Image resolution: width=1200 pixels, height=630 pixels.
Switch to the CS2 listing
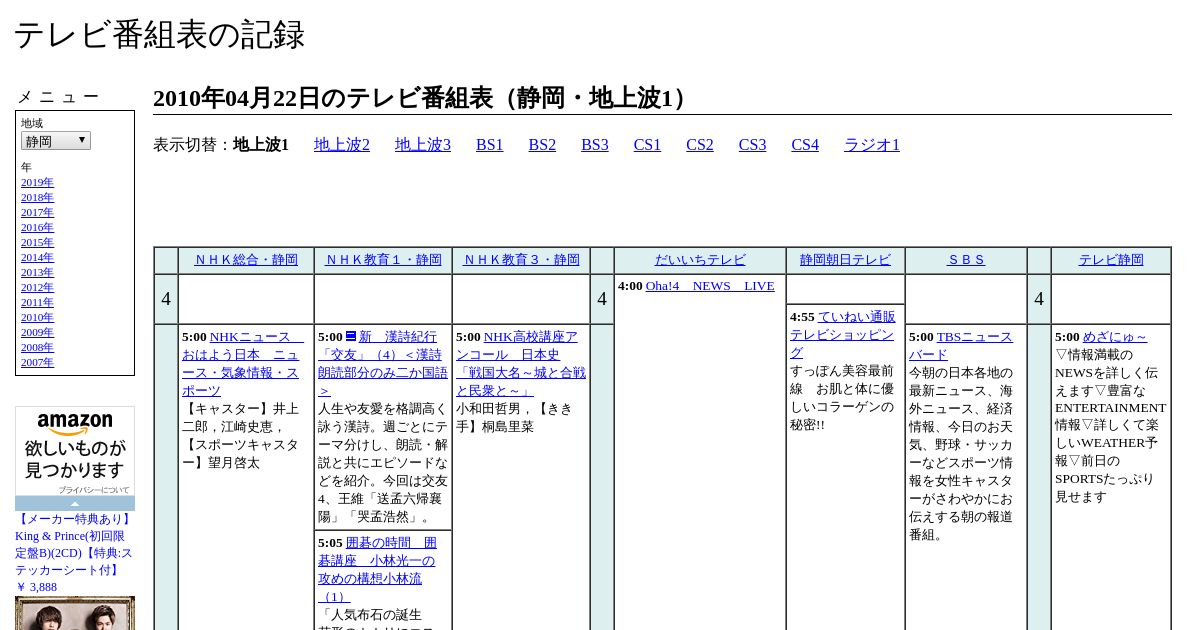[700, 145]
